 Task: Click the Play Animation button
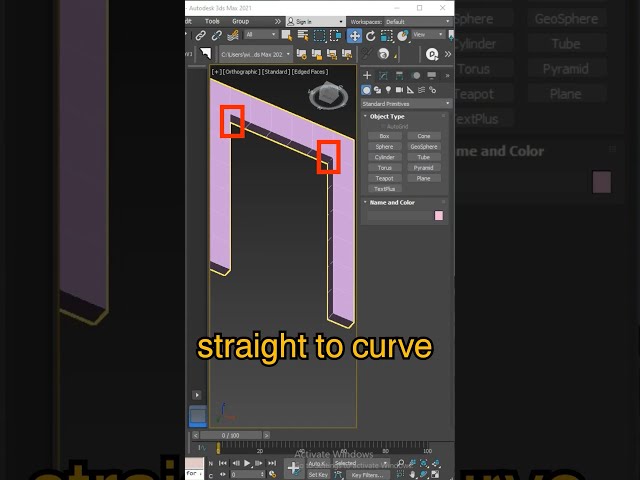pyautogui.click(x=247, y=463)
